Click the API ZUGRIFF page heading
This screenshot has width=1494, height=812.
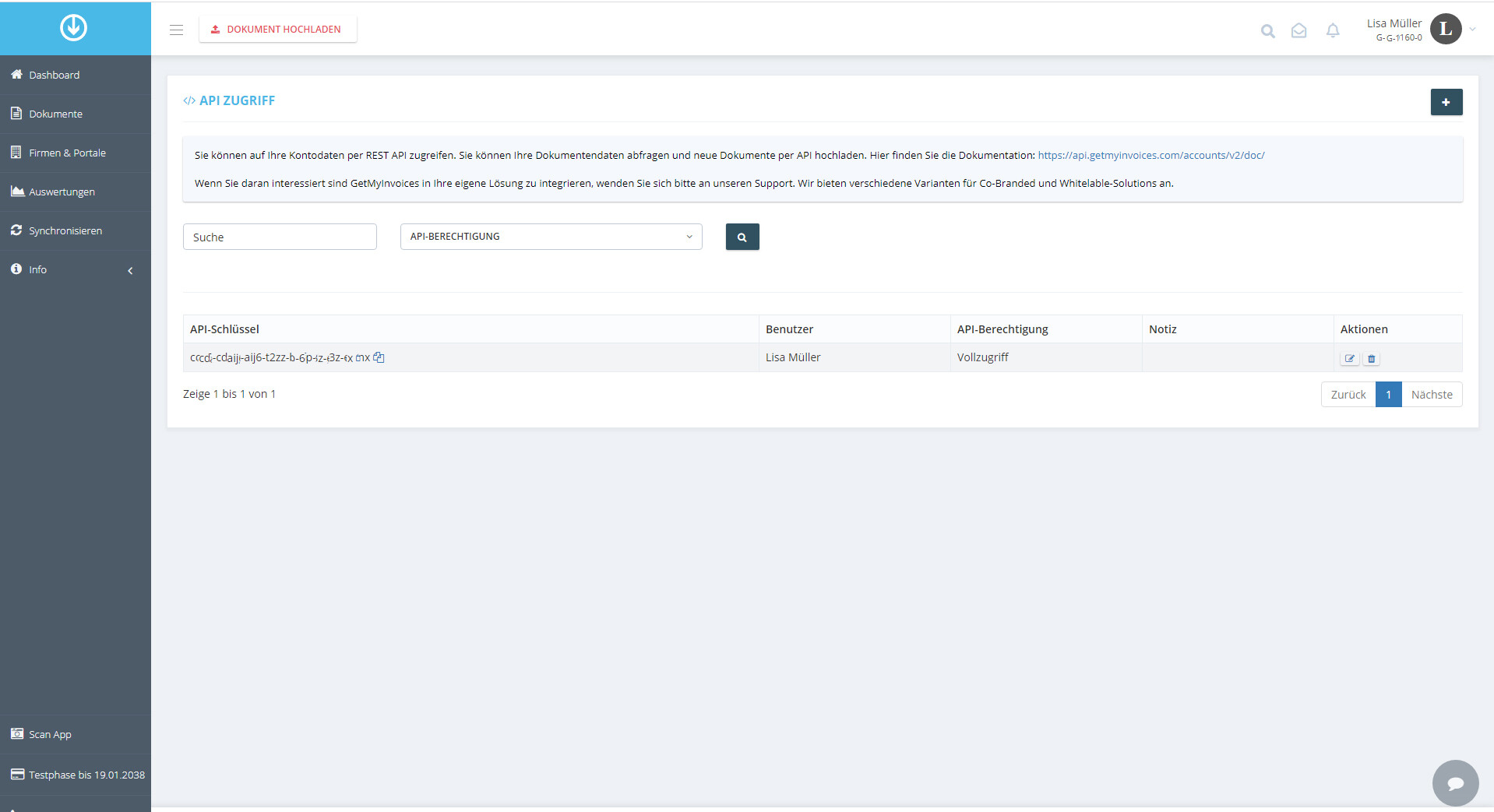[237, 100]
